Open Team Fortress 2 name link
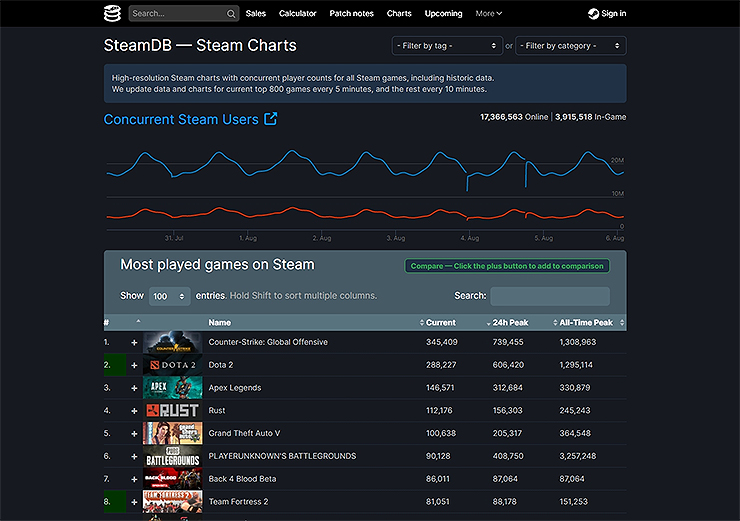Image resolution: width=740 pixels, height=521 pixels. pos(238,502)
